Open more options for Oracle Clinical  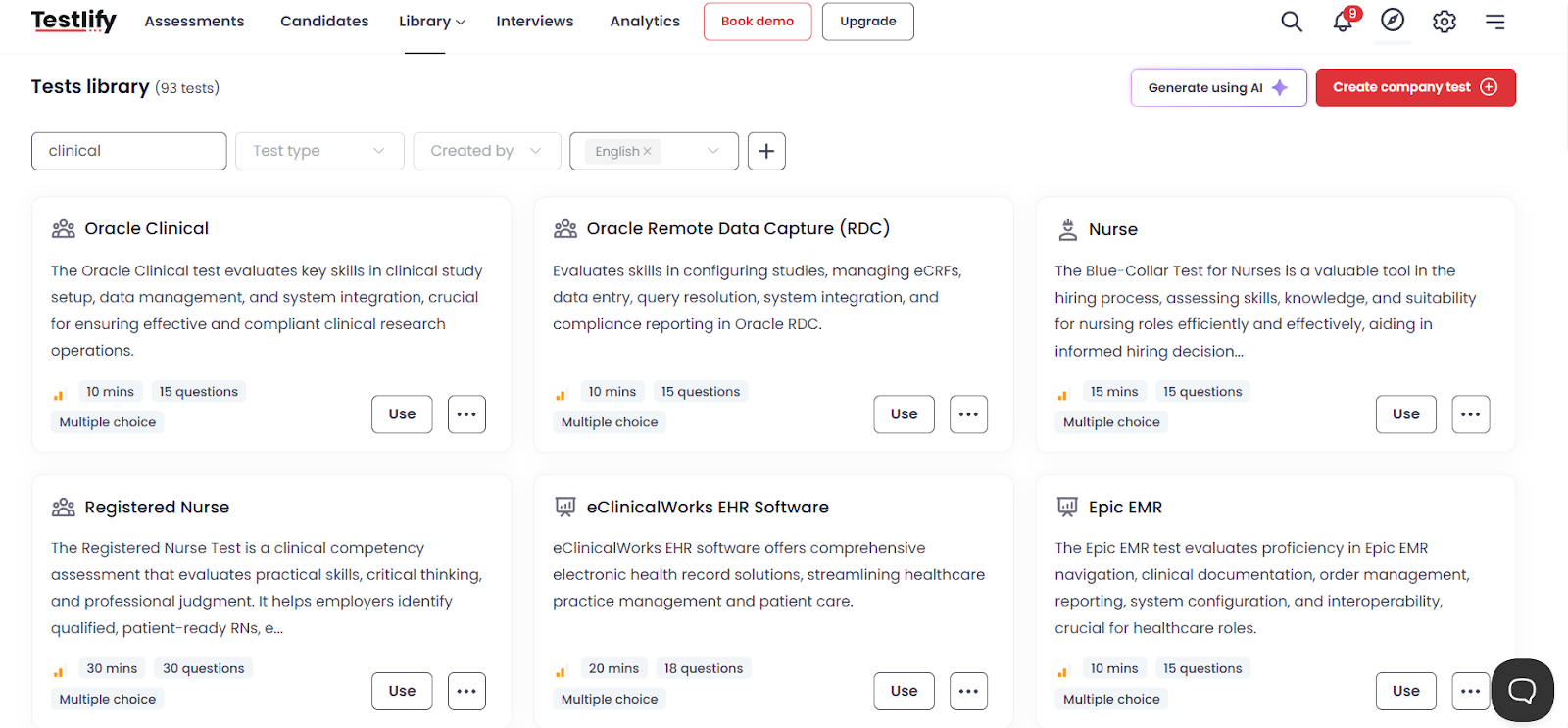click(466, 414)
